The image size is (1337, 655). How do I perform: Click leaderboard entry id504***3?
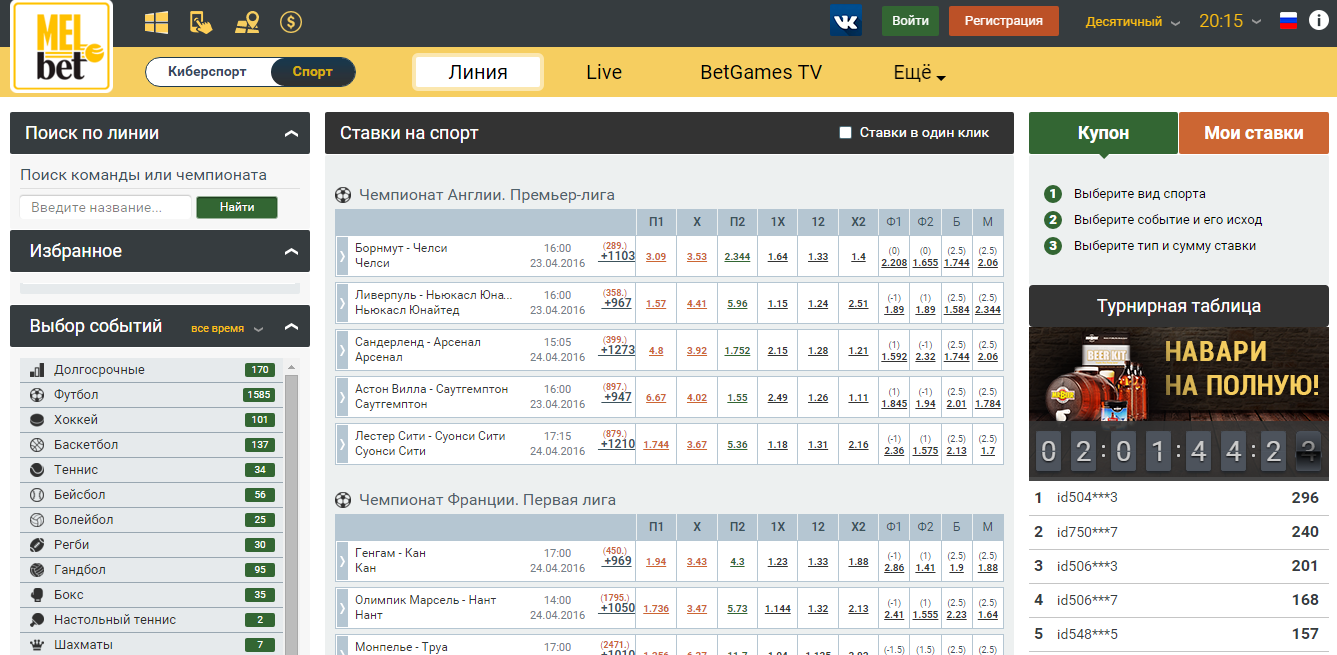click(x=1179, y=498)
